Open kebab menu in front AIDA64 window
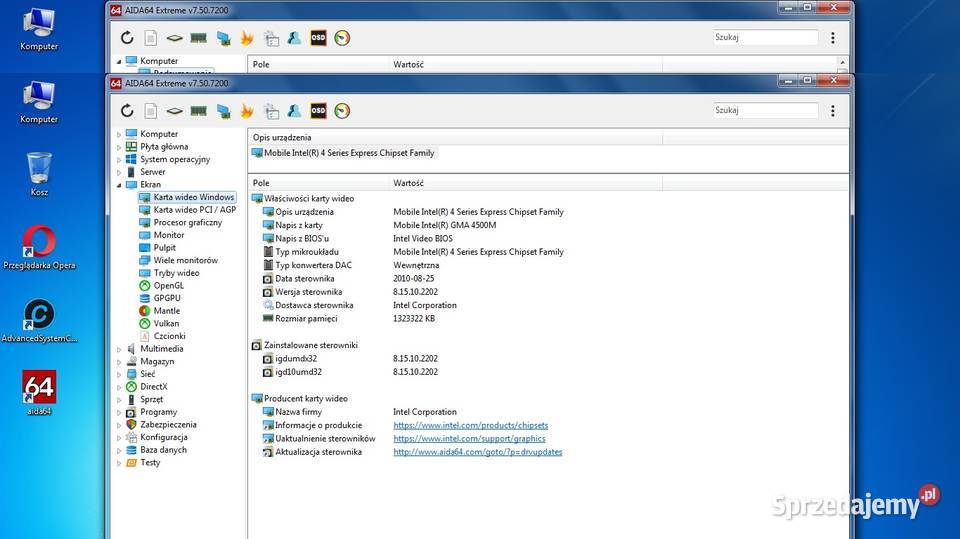 (833, 111)
